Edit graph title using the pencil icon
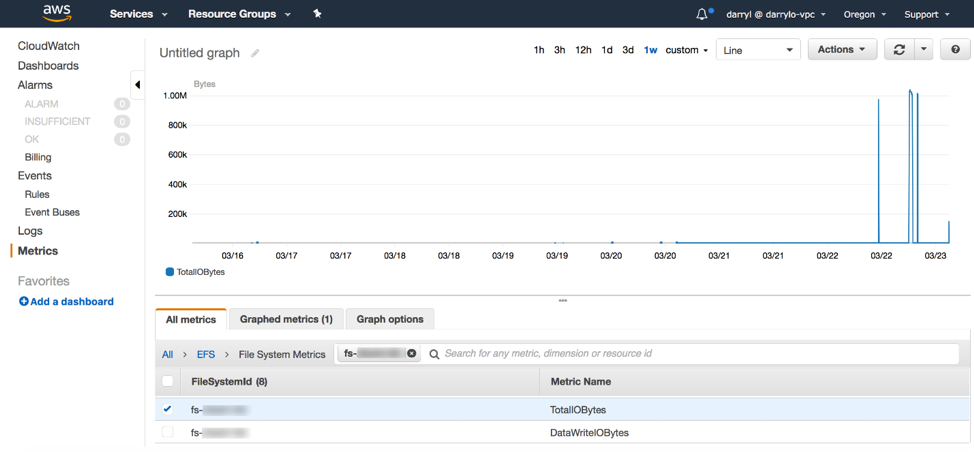 255,53
